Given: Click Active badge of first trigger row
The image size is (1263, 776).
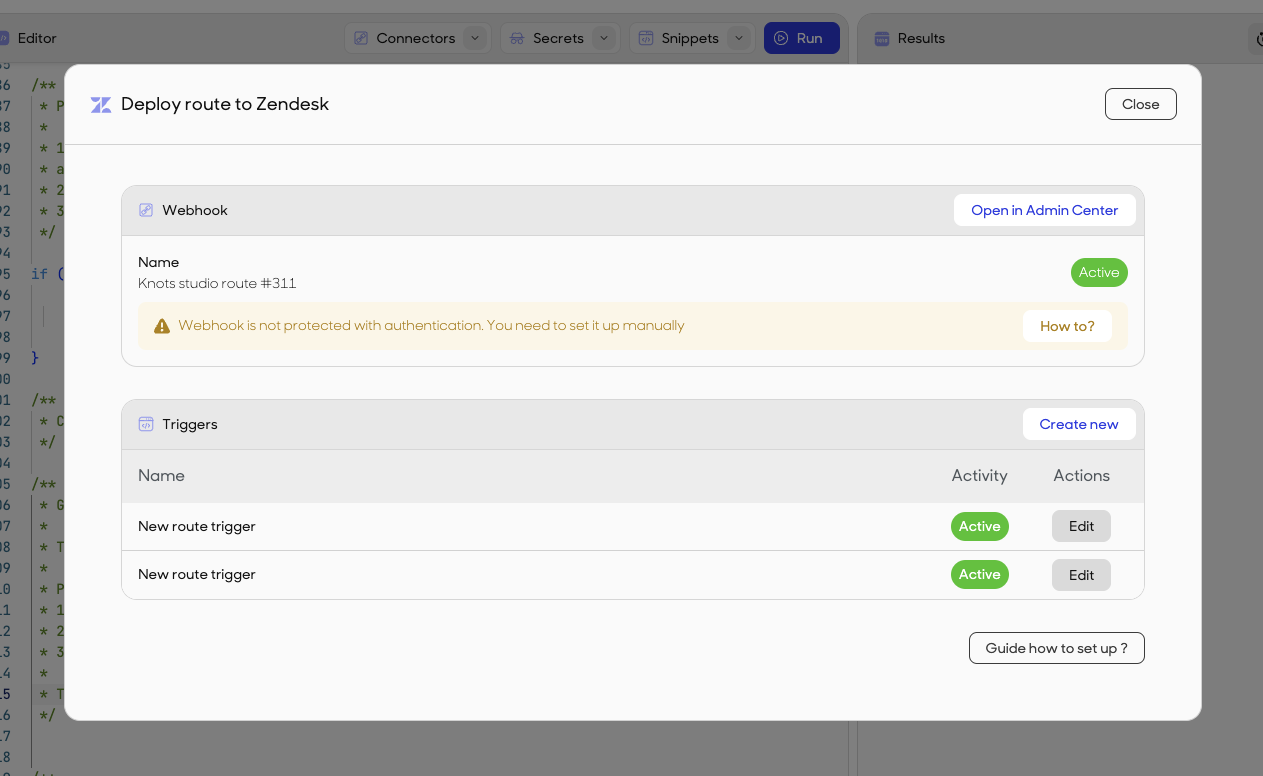Looking at the screenshot, I should [980, 526].
